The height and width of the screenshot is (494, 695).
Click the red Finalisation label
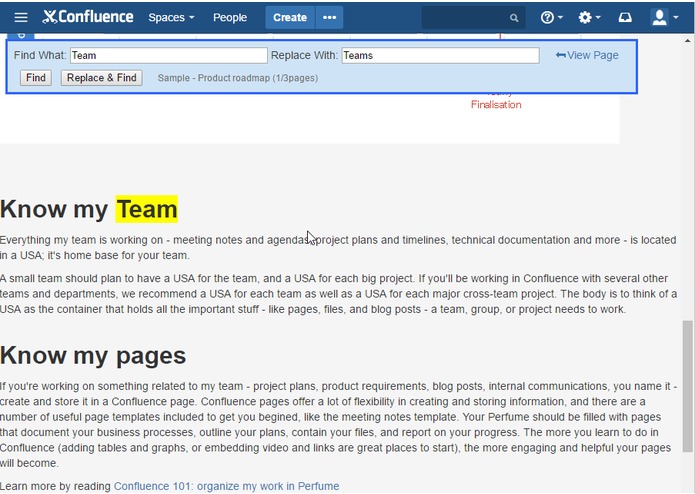click(496, 105)
